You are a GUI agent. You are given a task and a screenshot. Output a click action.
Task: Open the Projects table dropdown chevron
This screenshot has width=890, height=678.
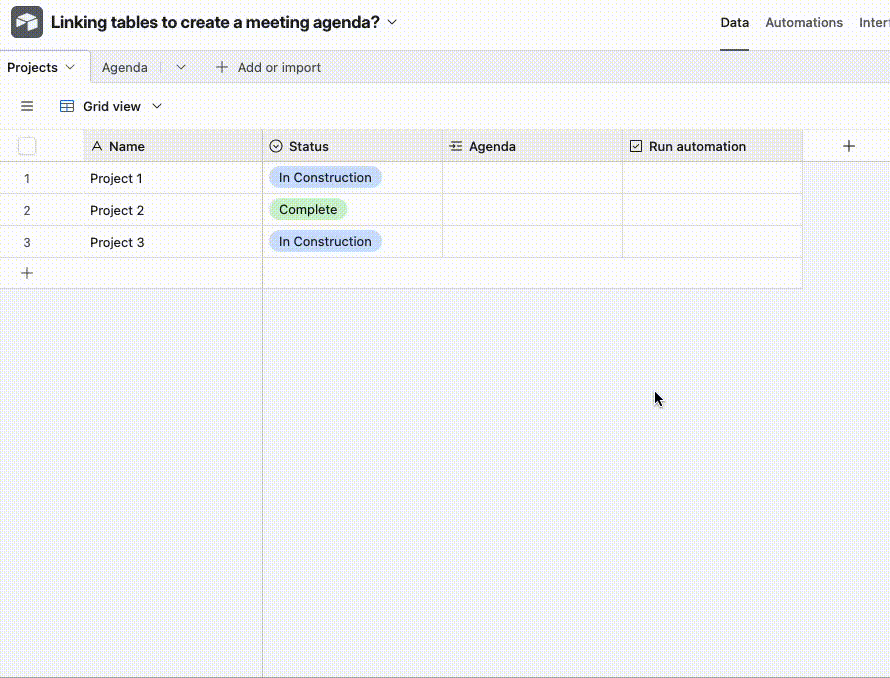coord(70,67)
